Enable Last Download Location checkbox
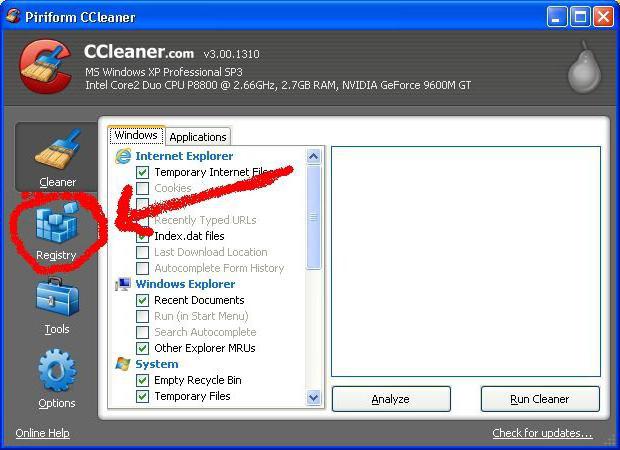The height and width of the screenshot is (450, 620). (142, 252)
